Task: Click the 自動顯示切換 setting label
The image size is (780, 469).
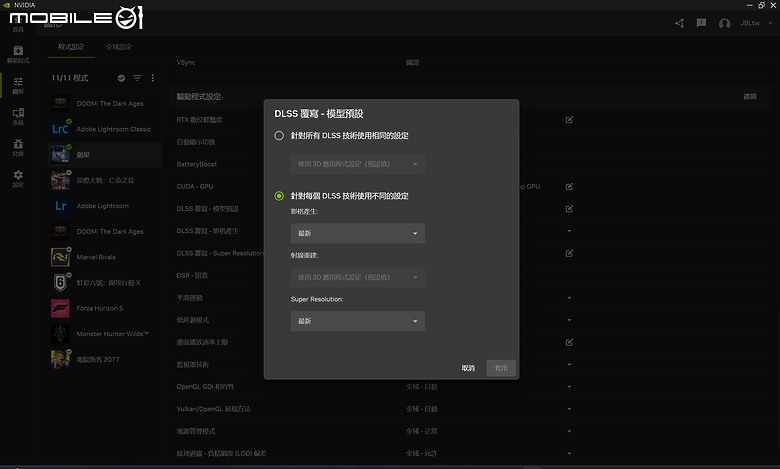Action: (x=196, y=142)
